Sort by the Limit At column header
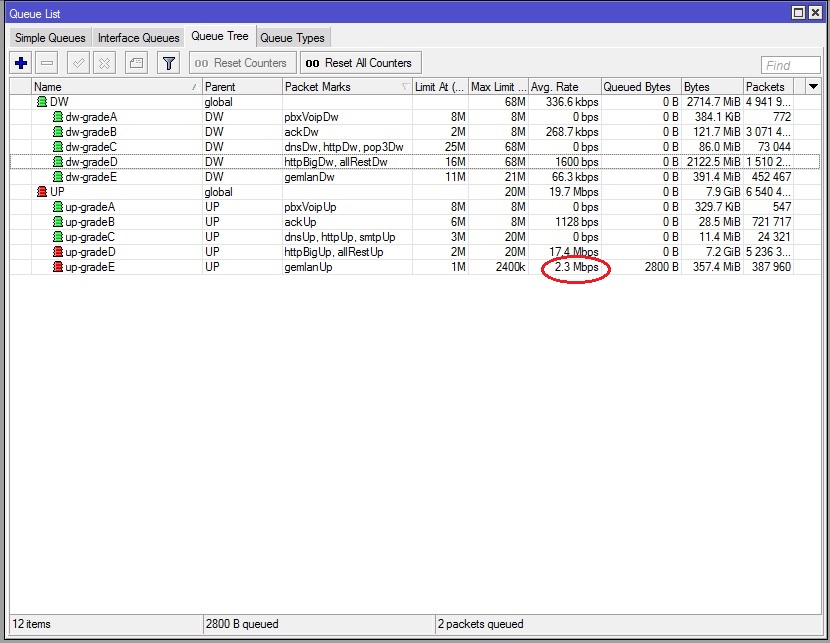 tap(440, 86)
